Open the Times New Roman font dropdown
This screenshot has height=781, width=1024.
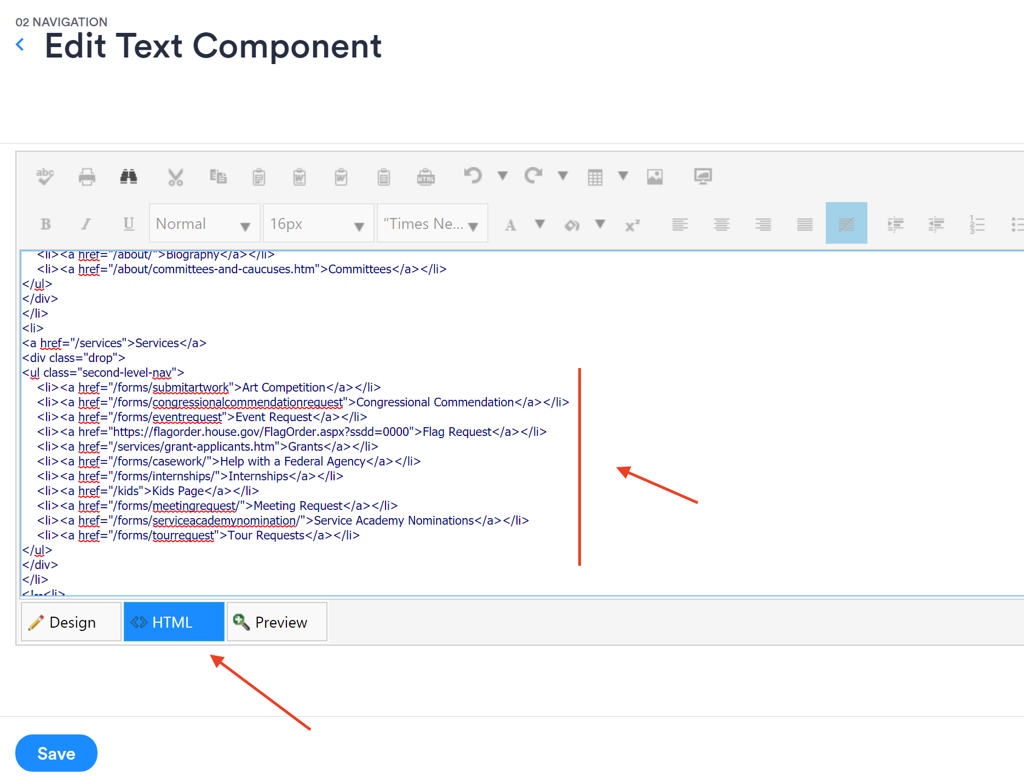tap(432, 223)
